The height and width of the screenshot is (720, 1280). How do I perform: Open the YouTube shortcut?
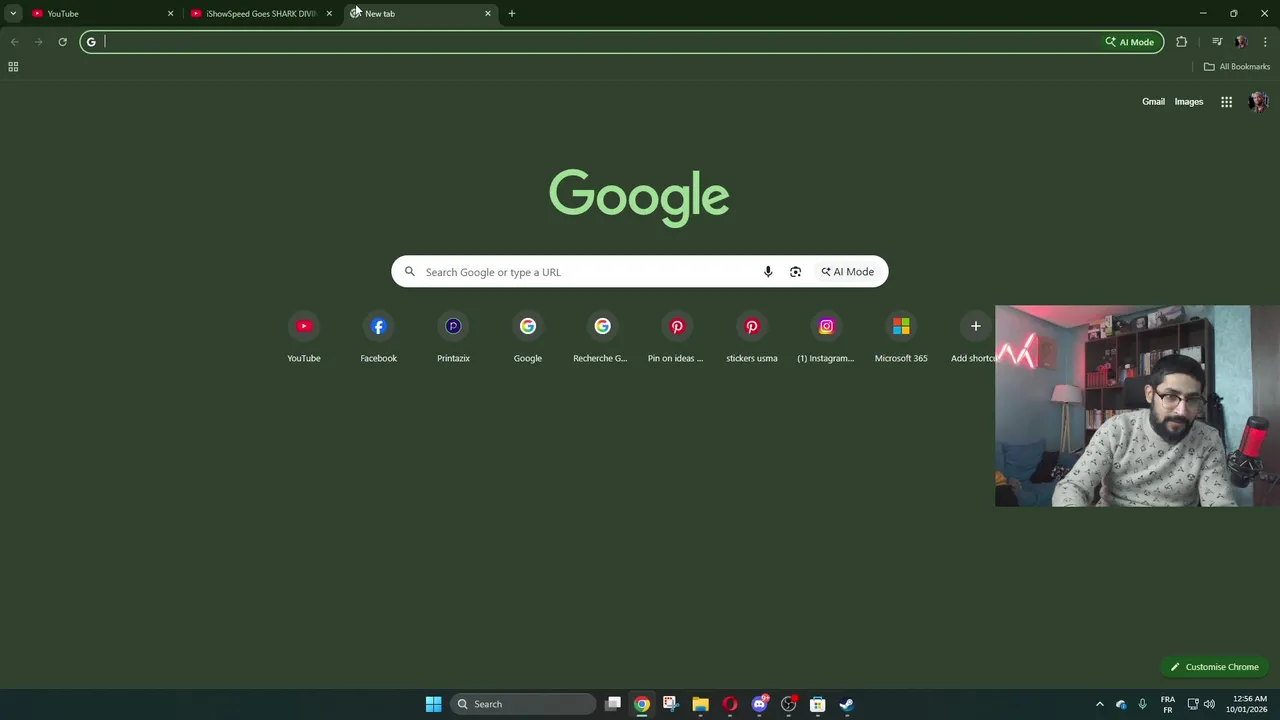coord(304,338)
